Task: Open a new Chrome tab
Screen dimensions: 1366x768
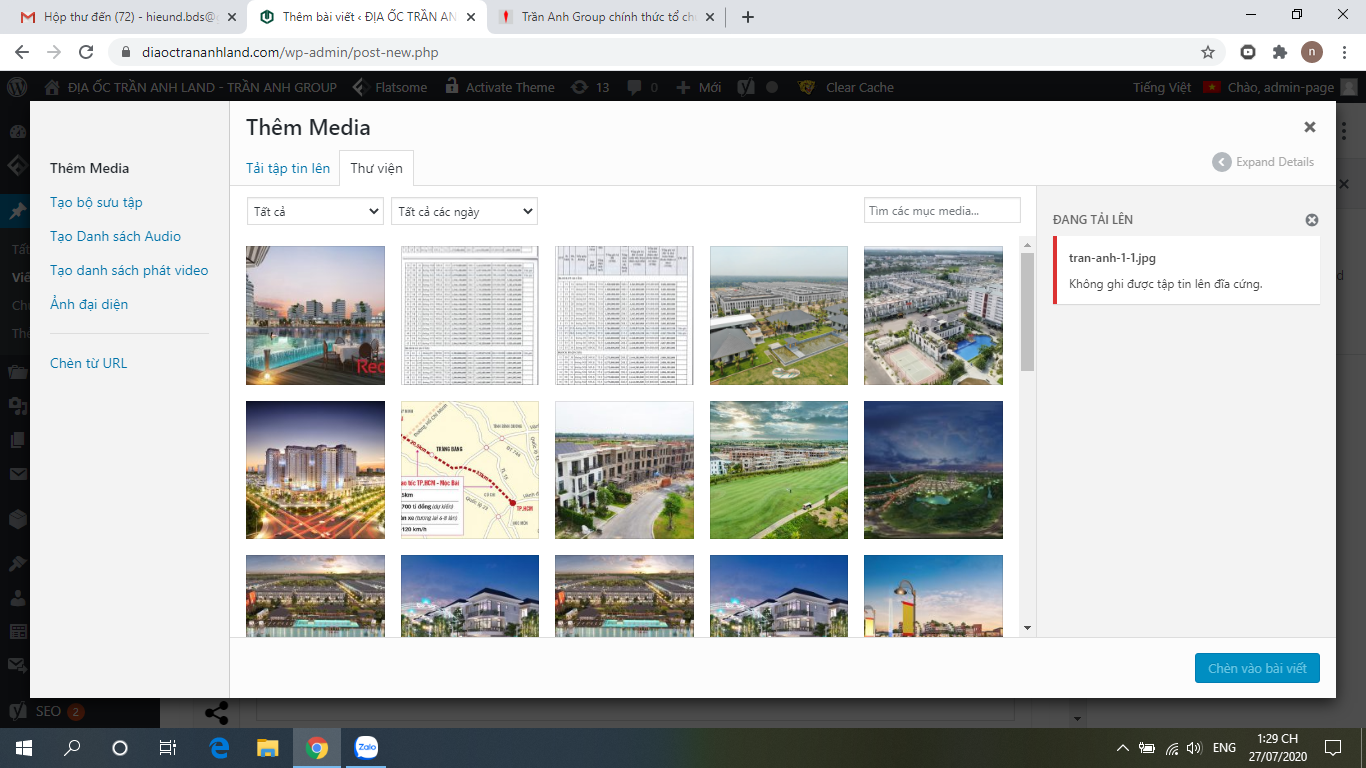Action: tap(748, 17)
